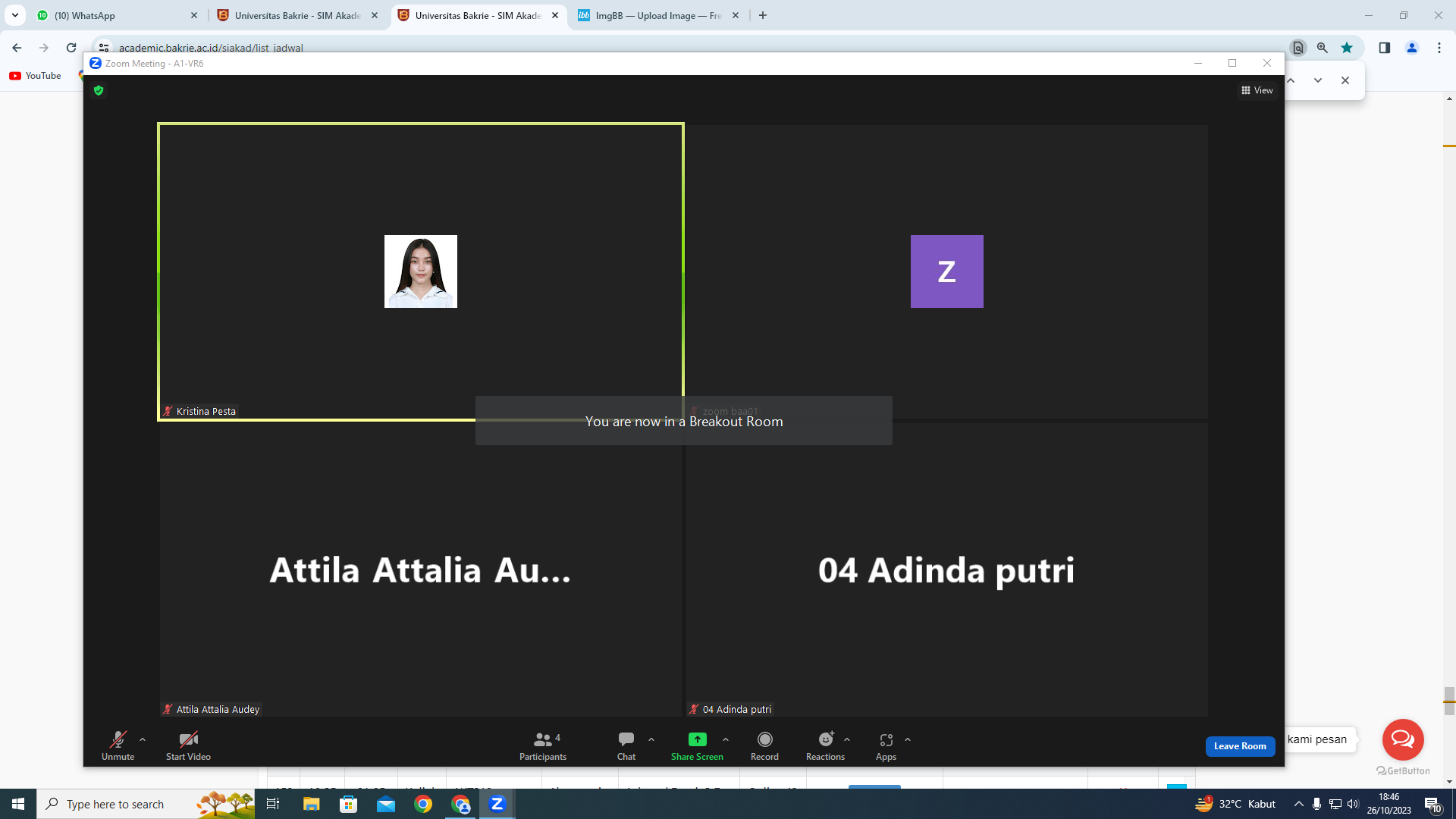Click the green encryption shield icon
This screenshot has width=1456, height=819.
coord(99,90)
